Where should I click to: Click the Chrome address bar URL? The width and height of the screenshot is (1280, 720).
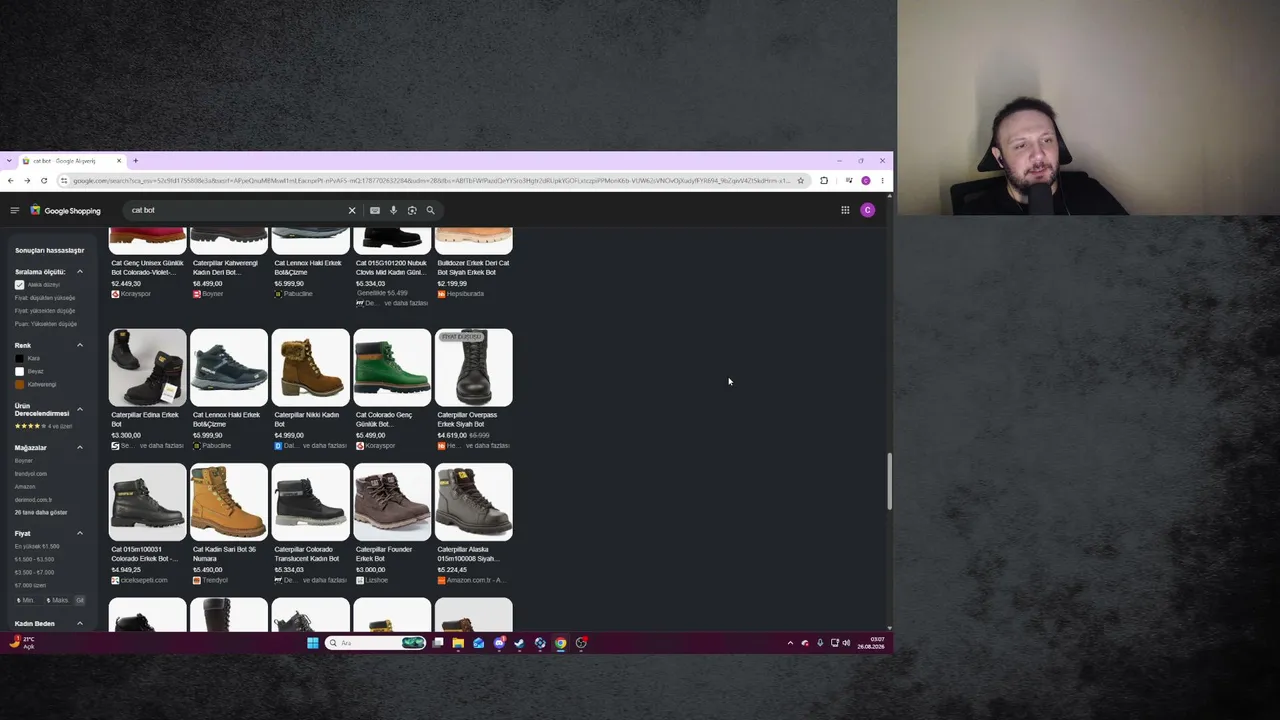[432, 181]
